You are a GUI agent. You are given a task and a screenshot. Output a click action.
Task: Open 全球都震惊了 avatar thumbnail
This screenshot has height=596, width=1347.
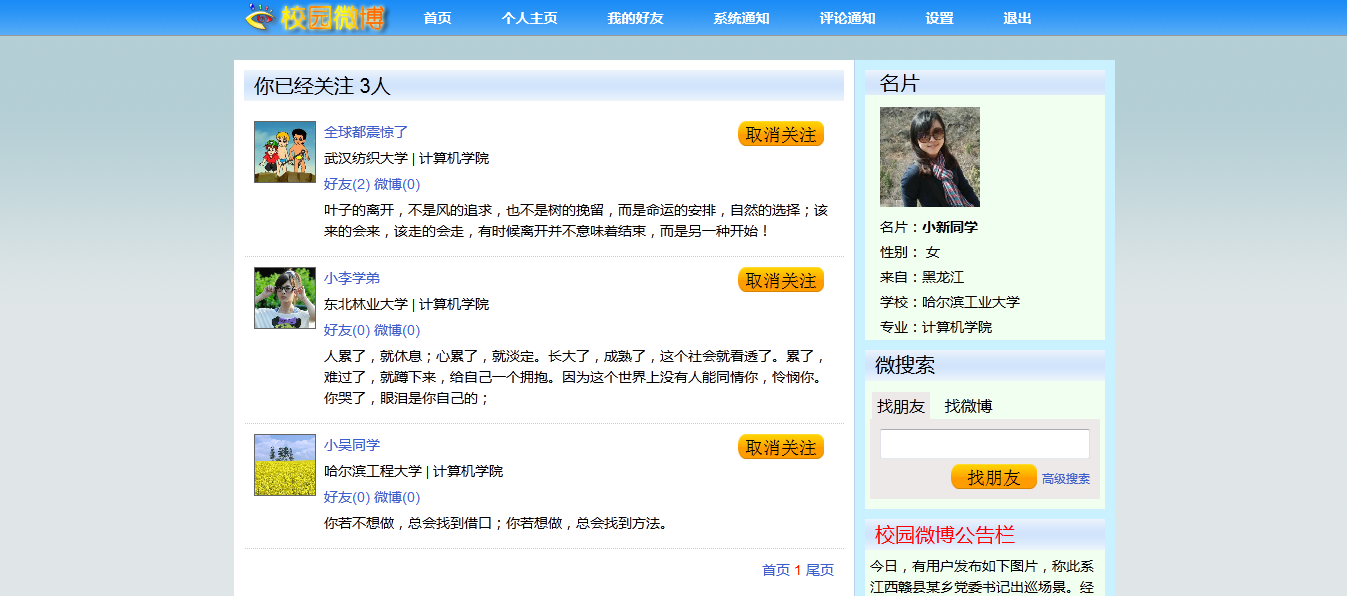pos(285,152)
